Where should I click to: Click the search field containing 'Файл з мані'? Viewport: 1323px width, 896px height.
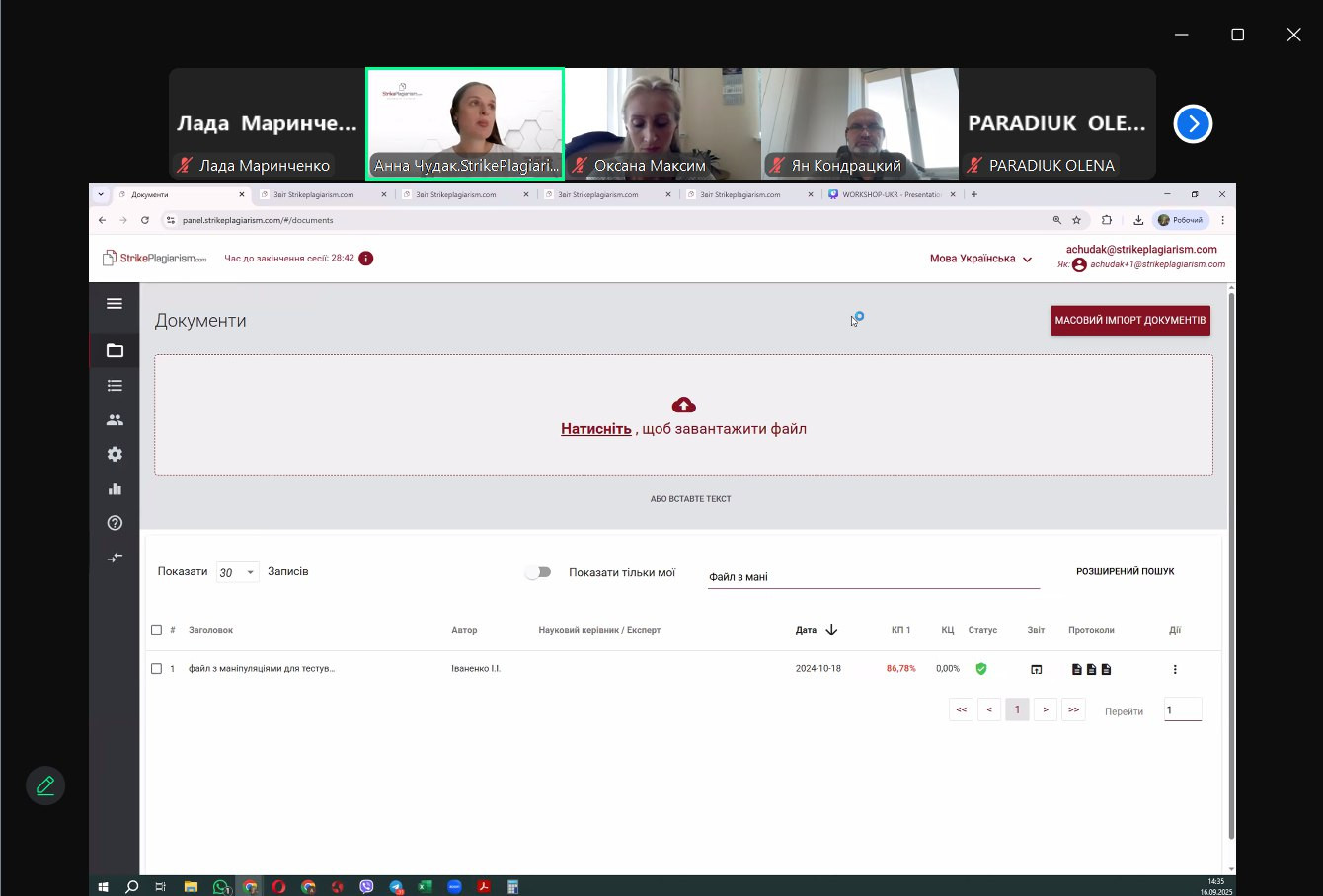tap(874, 577)
